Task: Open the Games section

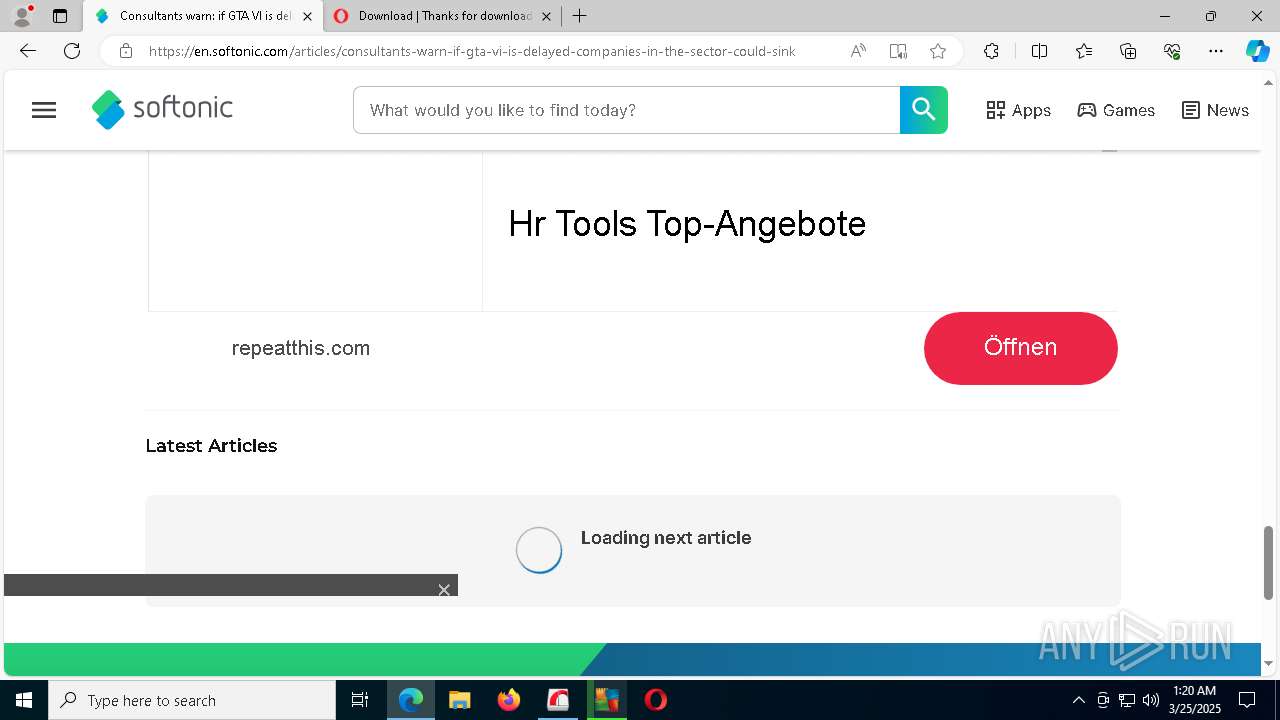Action: (x=1116, y=110)
